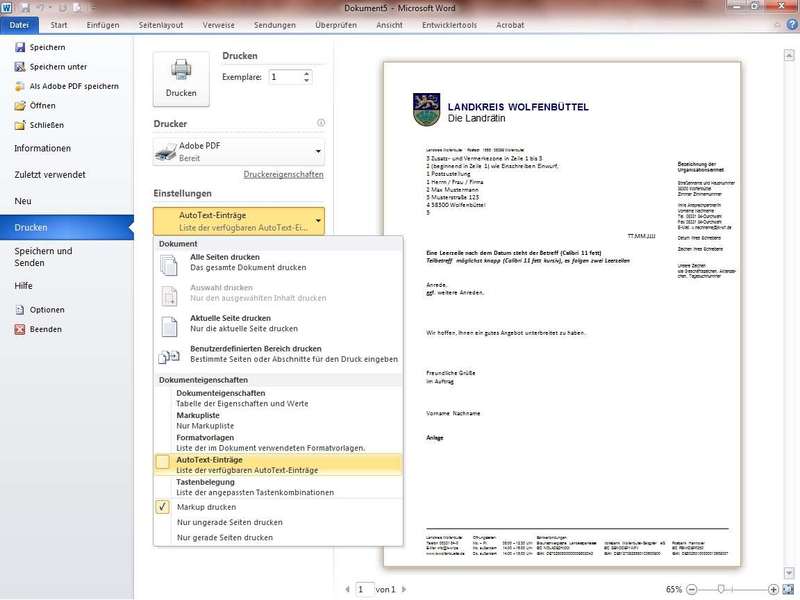Click the Word application icon in title bar
Screen dimensions: 800x600
coord(7,8)
